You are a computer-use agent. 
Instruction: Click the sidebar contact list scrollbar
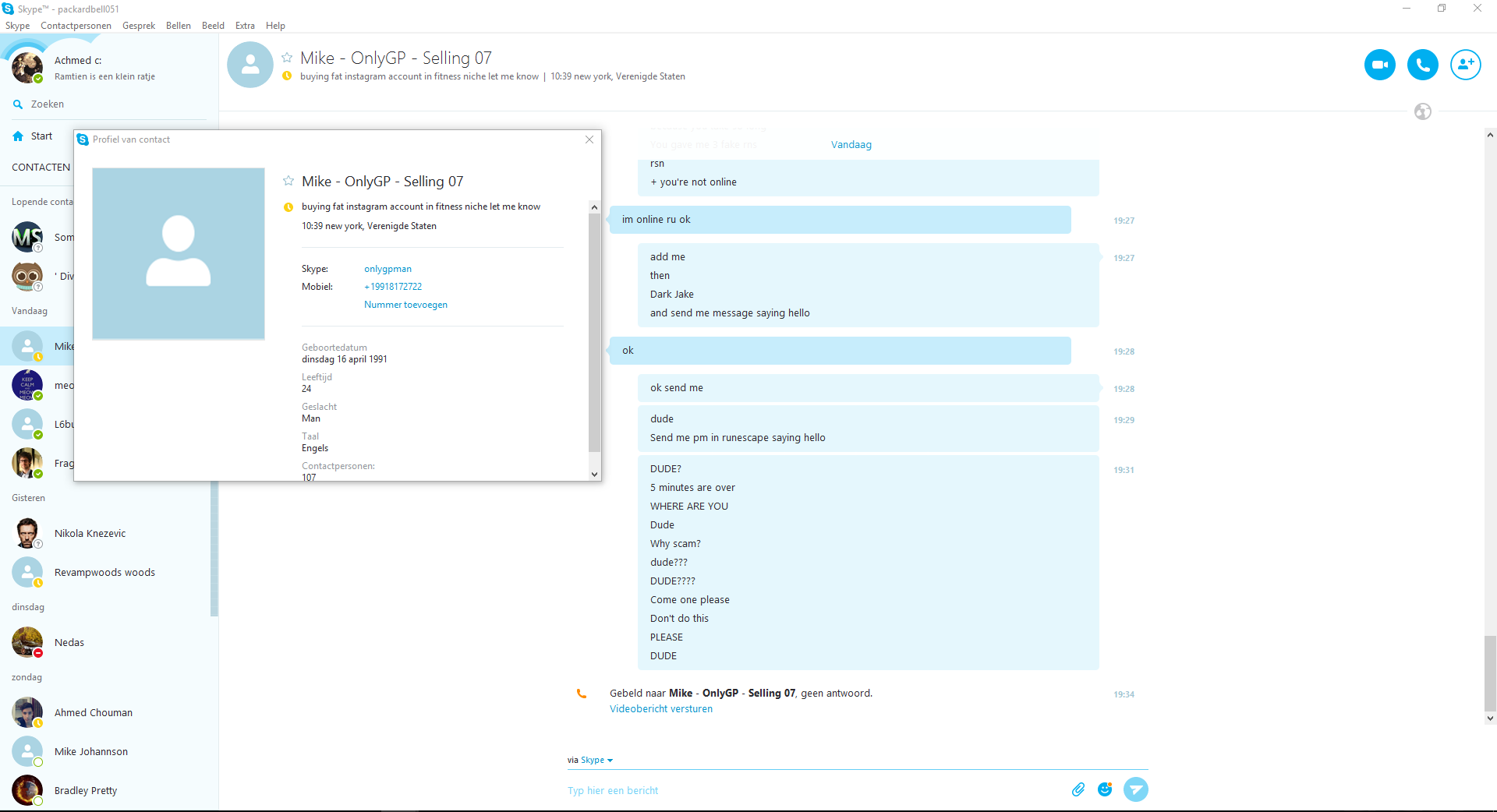(214, 548)
